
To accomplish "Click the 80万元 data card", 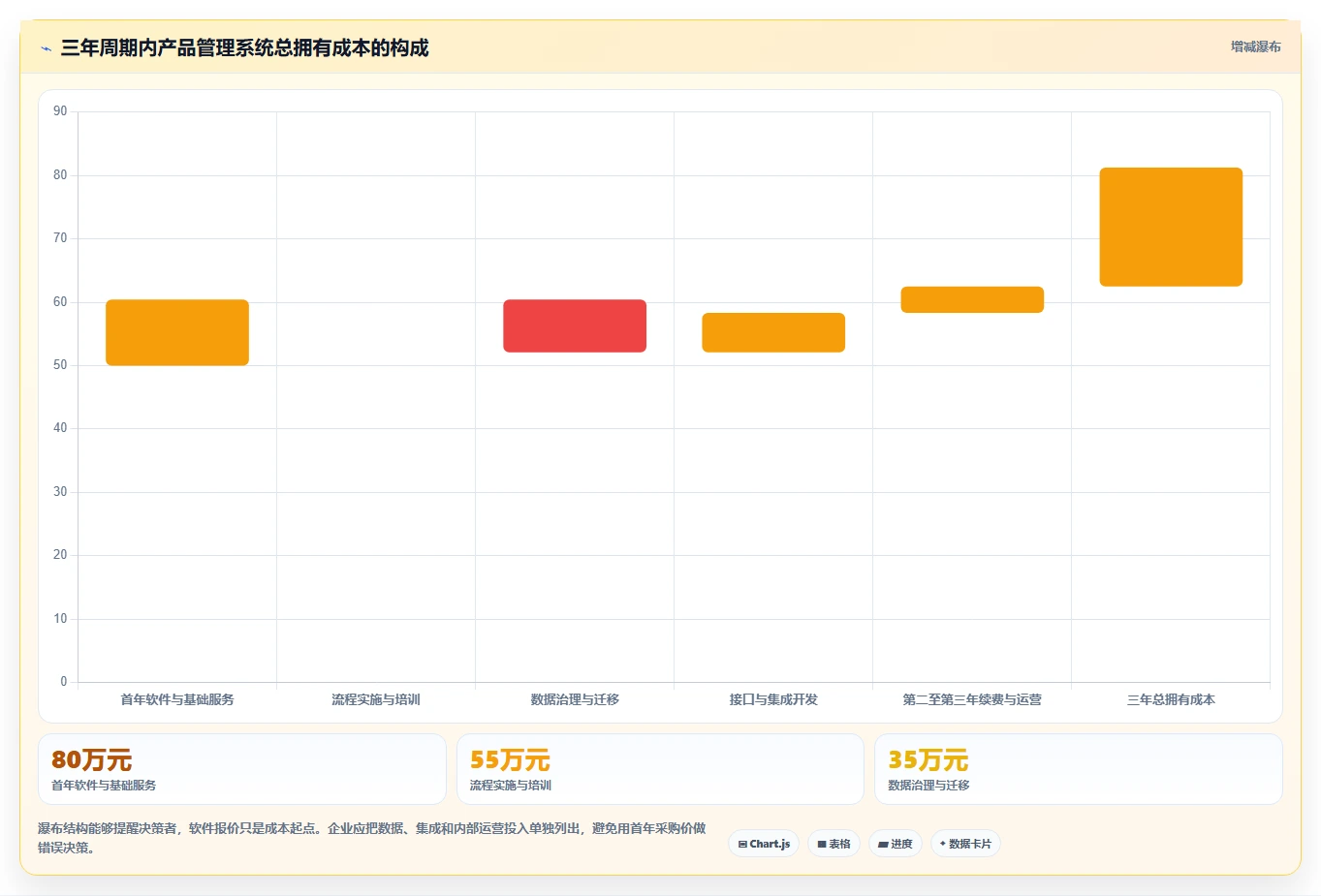I will [x=242, y=769].
